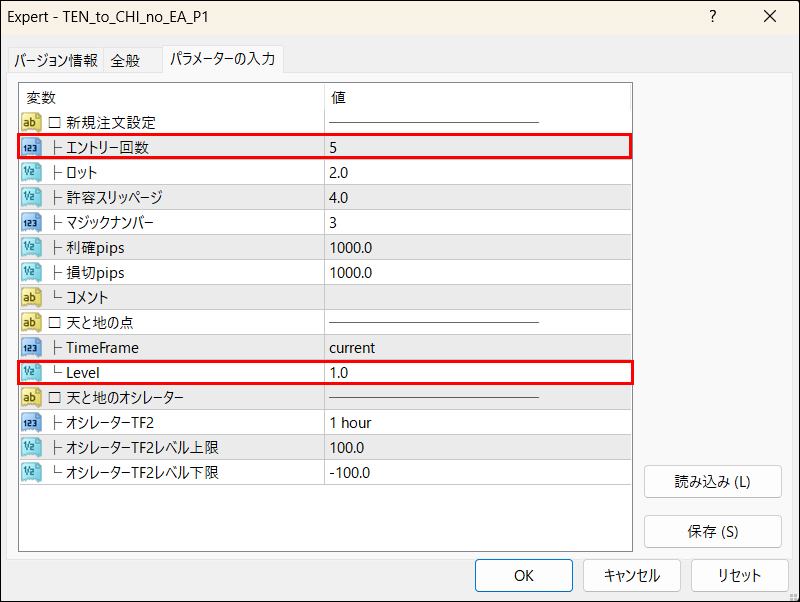The width and height of the screenshot is (800, 602).
Task: Click the double-type icon beside 損切pips
Action: [x=31, y=272]
